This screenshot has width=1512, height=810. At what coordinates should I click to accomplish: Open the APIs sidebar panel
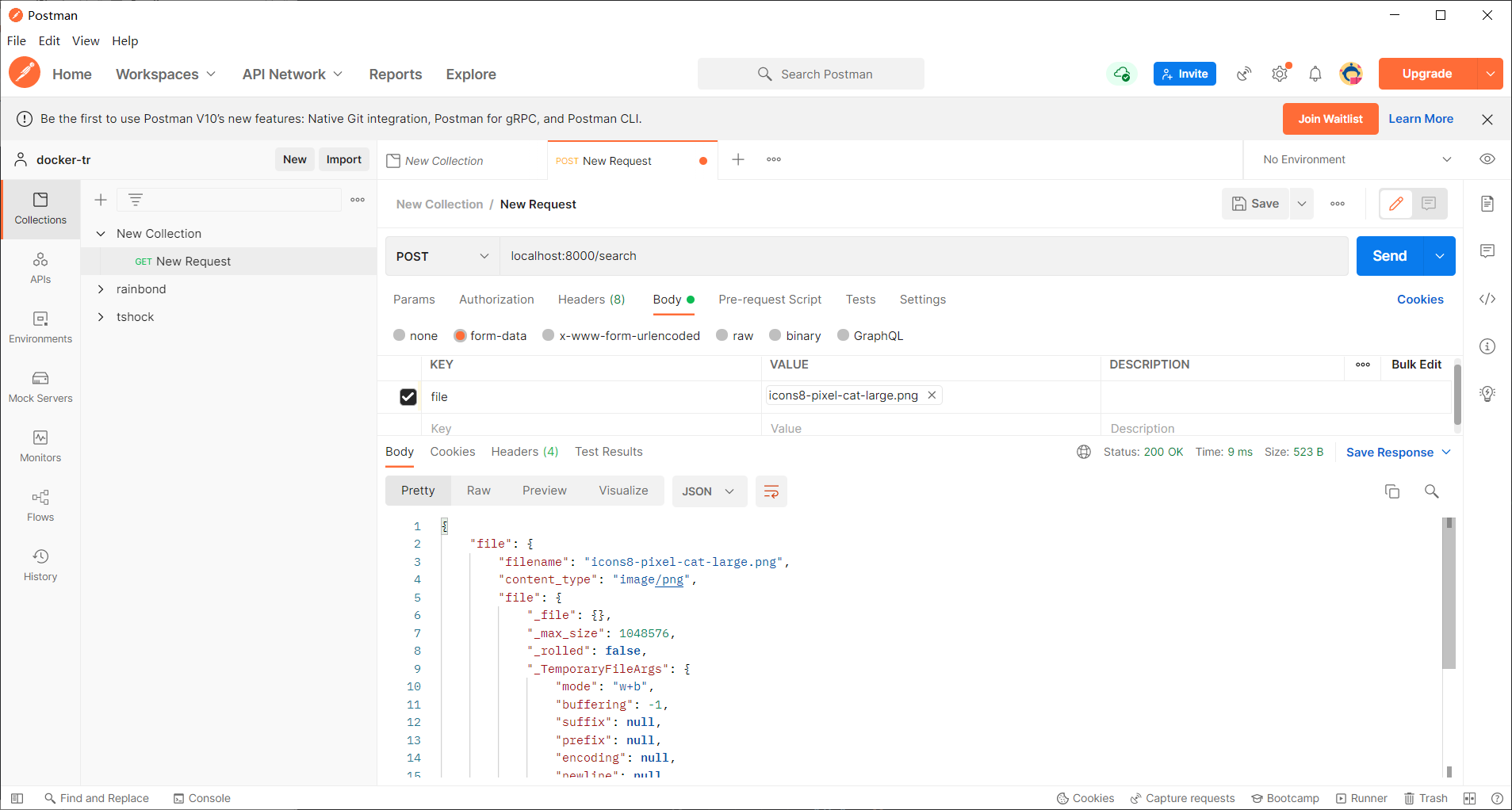(x=40, y=268)
